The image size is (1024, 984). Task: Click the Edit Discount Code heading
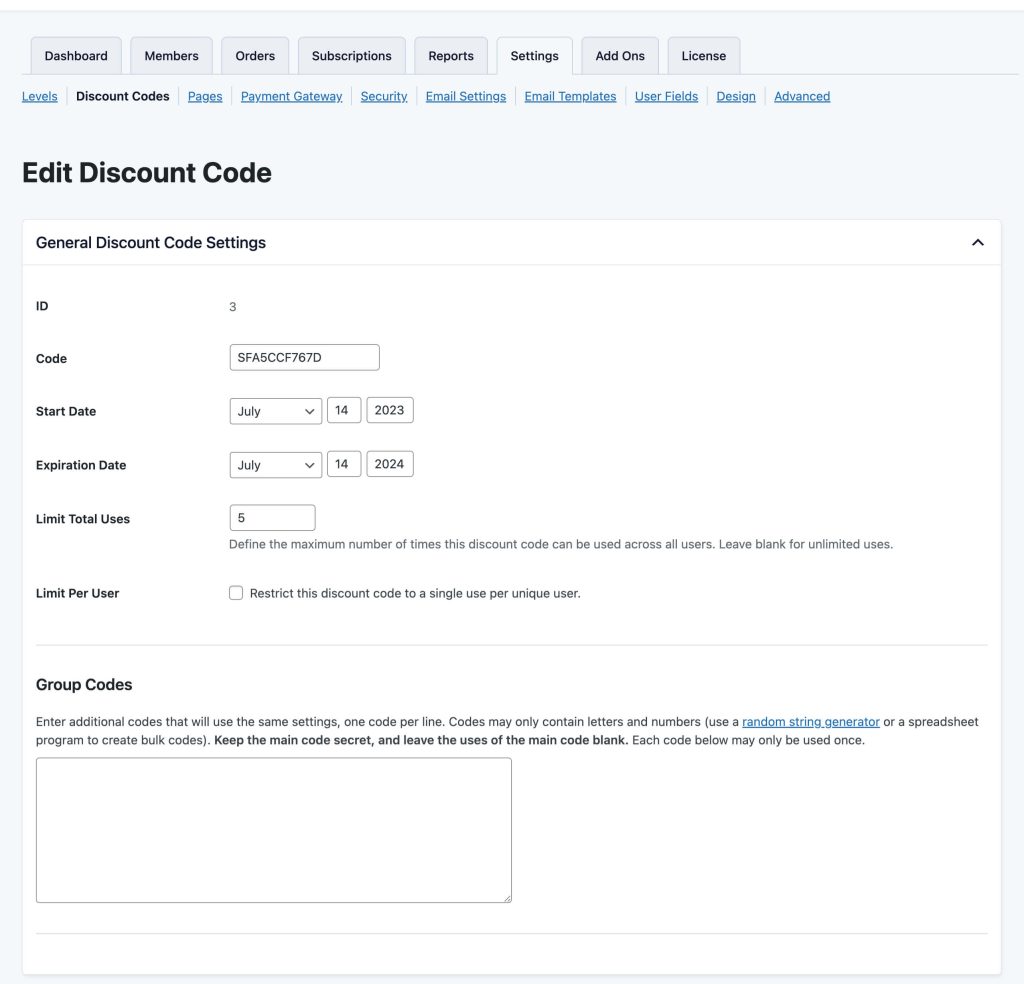147,173
